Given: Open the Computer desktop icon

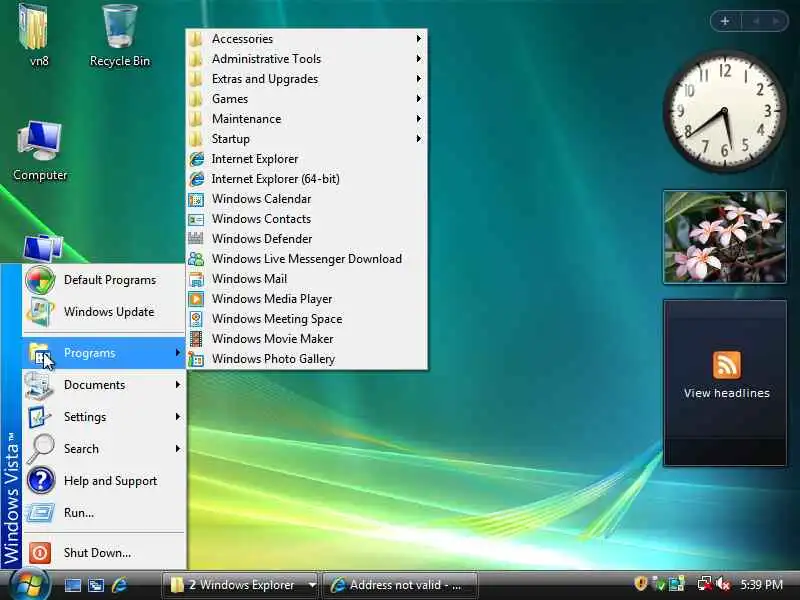Looking at the screenshot, I should (40, 152).
